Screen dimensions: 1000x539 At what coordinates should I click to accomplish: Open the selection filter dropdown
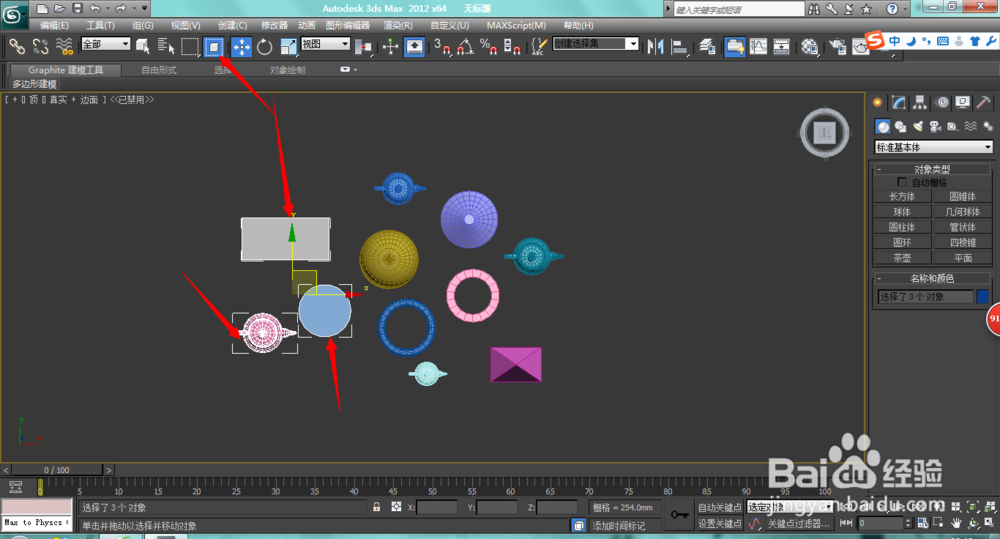pyautogui.click(x=106, y=44)
